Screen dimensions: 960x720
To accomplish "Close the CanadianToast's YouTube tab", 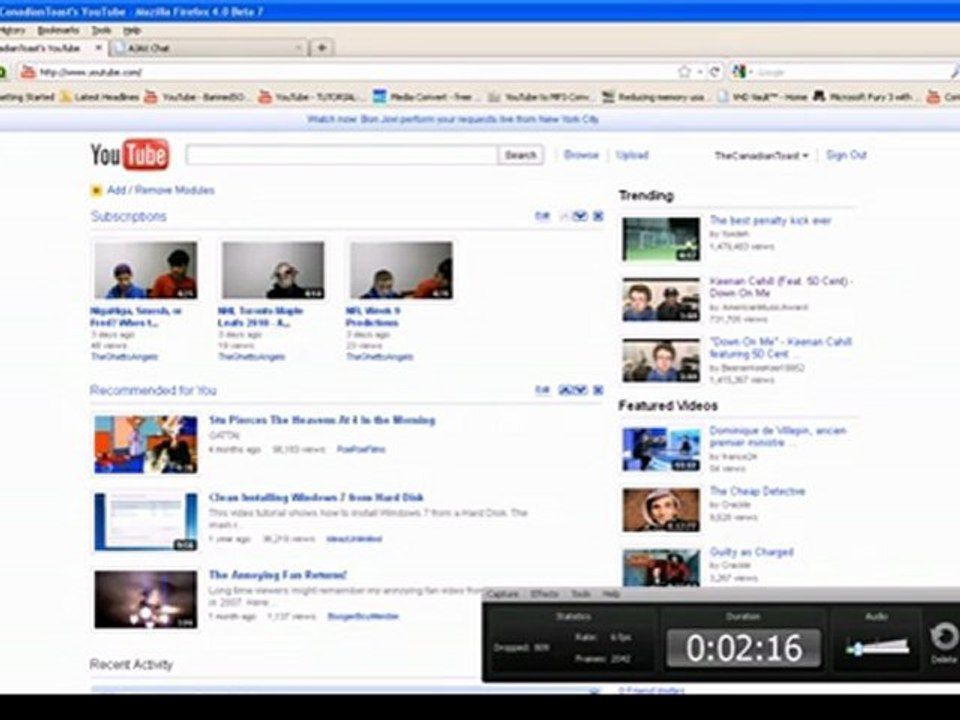I will (x=98, y=47).
